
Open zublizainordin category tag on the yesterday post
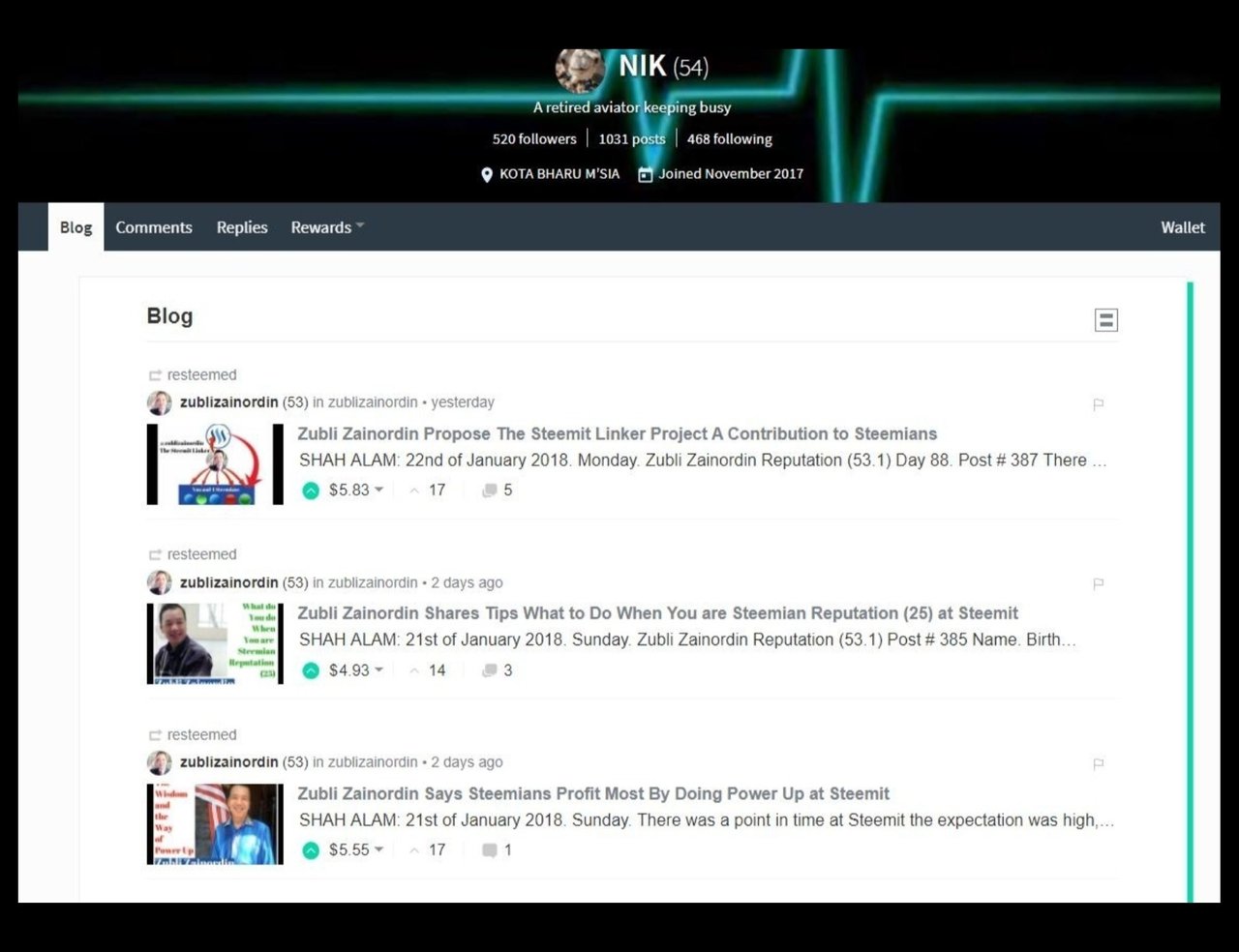(x=373, y=402)
